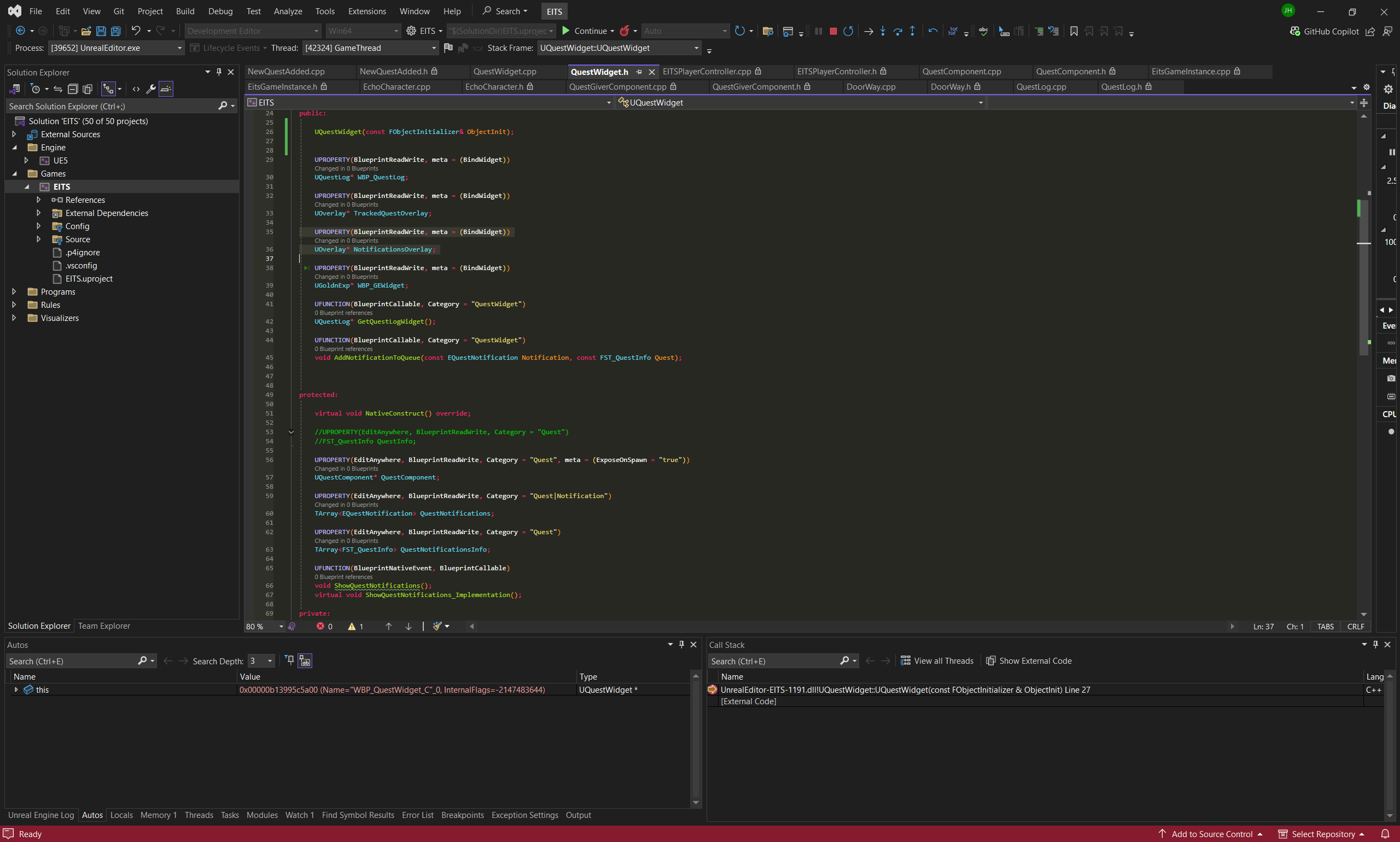The image size is (1400, 842).
Task: Open the Lifecycle Events button
Action: pyautogui.click(x=227, y=48)
